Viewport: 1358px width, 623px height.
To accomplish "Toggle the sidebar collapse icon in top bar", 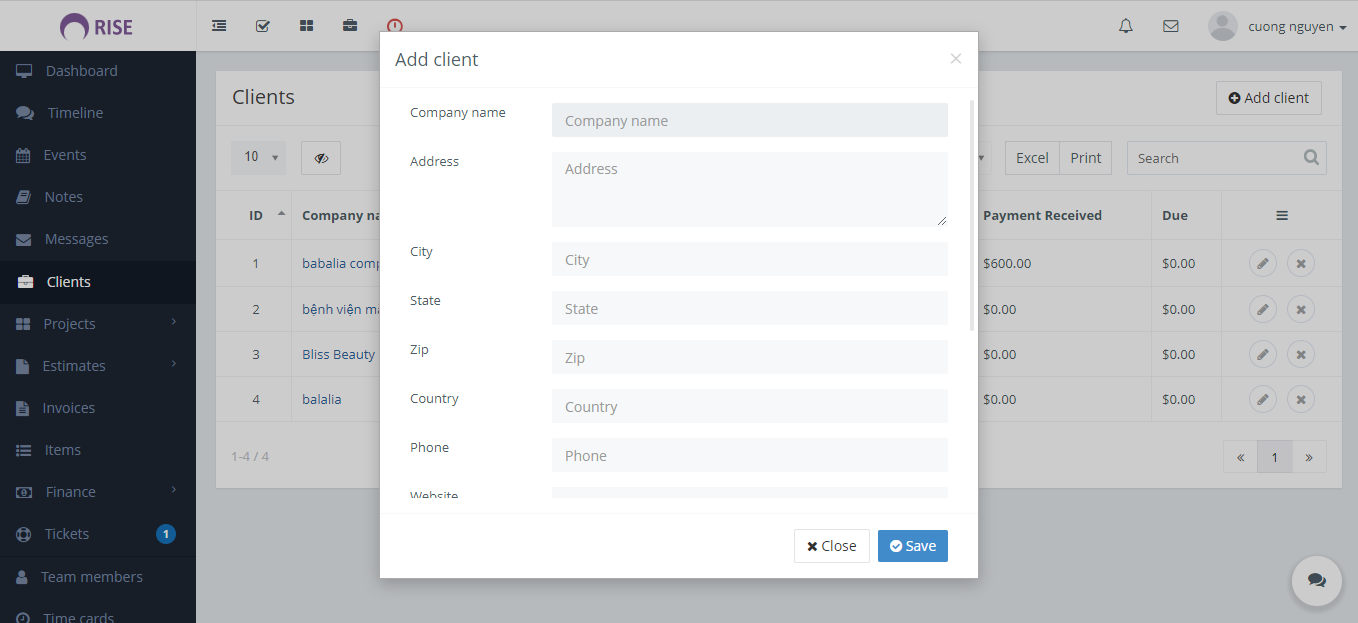I will (219, 26).
